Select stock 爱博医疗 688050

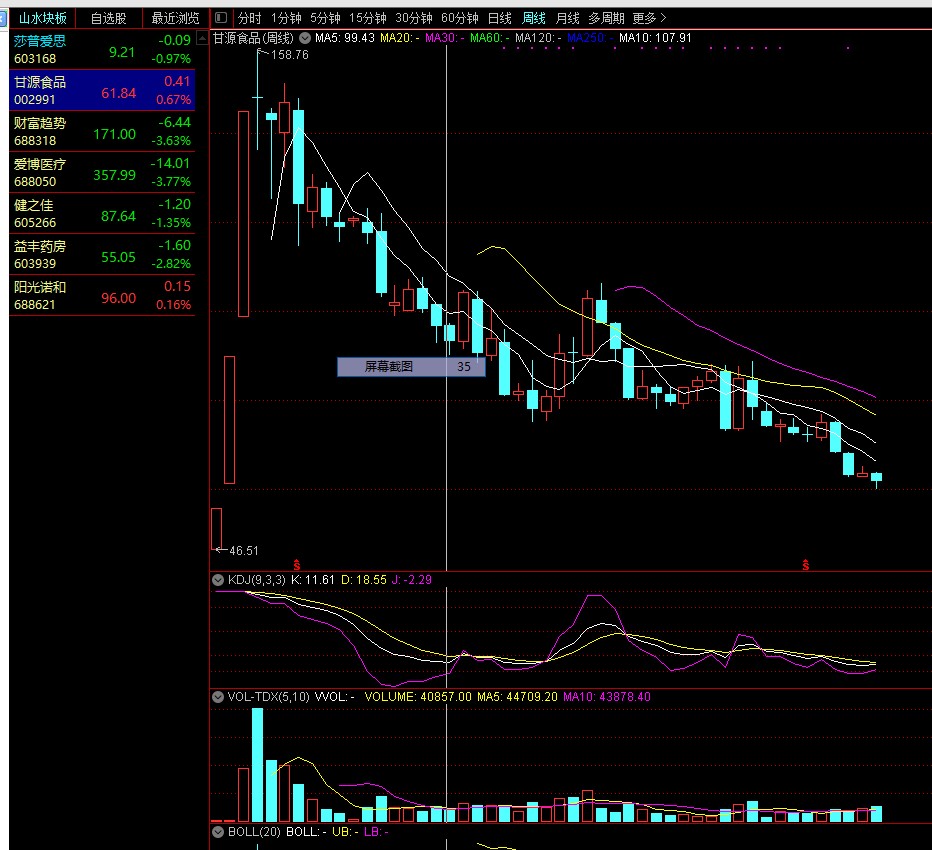(x=102, y=172)
